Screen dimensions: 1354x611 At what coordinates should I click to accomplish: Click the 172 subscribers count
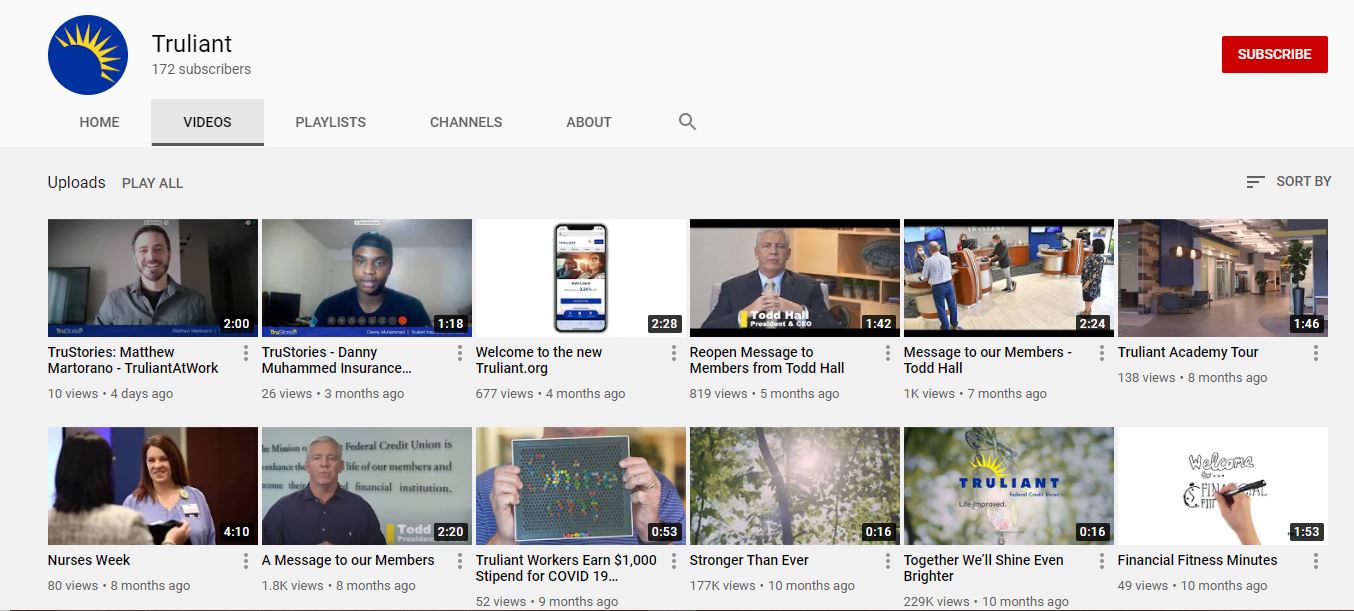pyautogui.click(x=201, y=70)
